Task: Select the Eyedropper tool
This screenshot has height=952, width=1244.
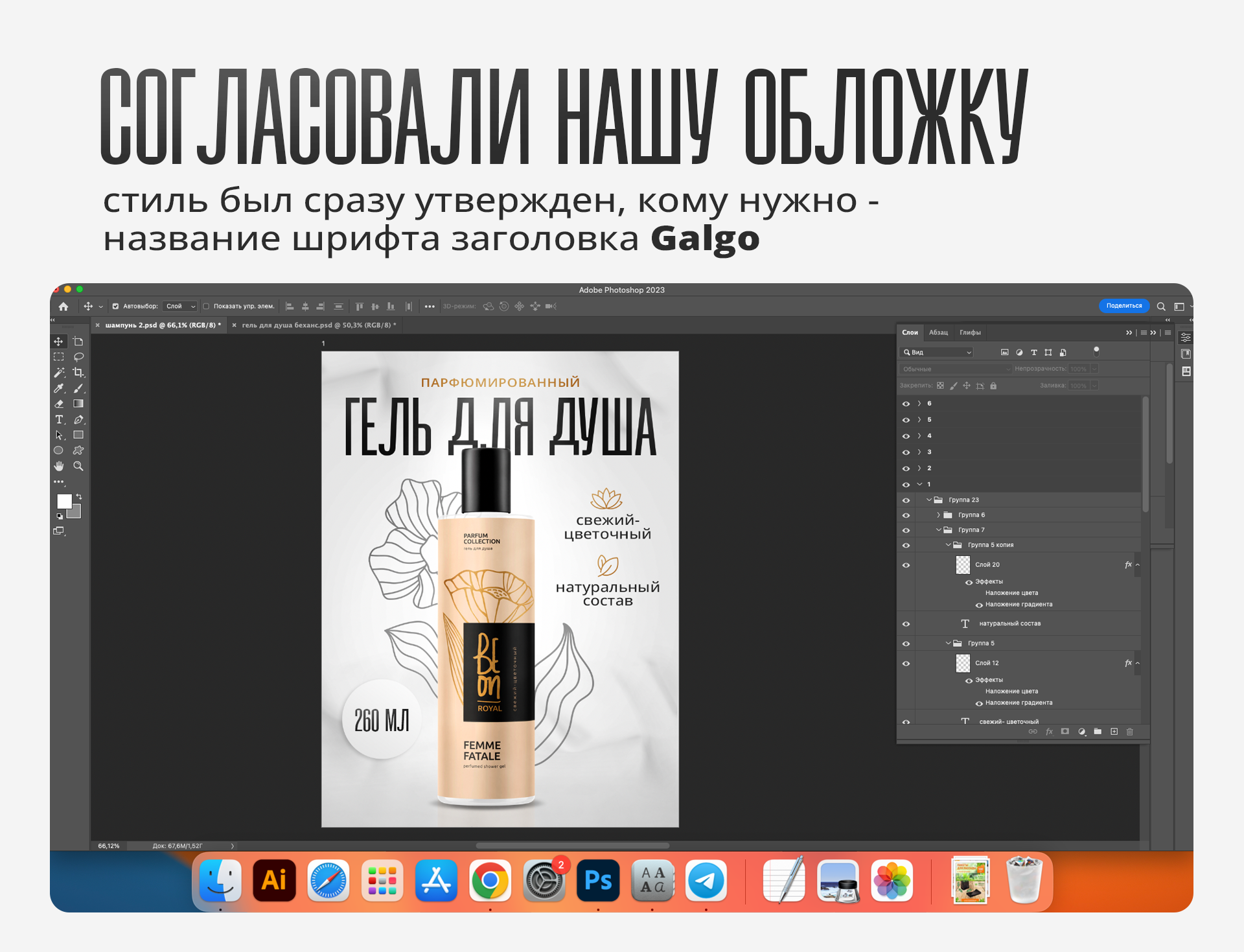Action: (x=59, y=388)
